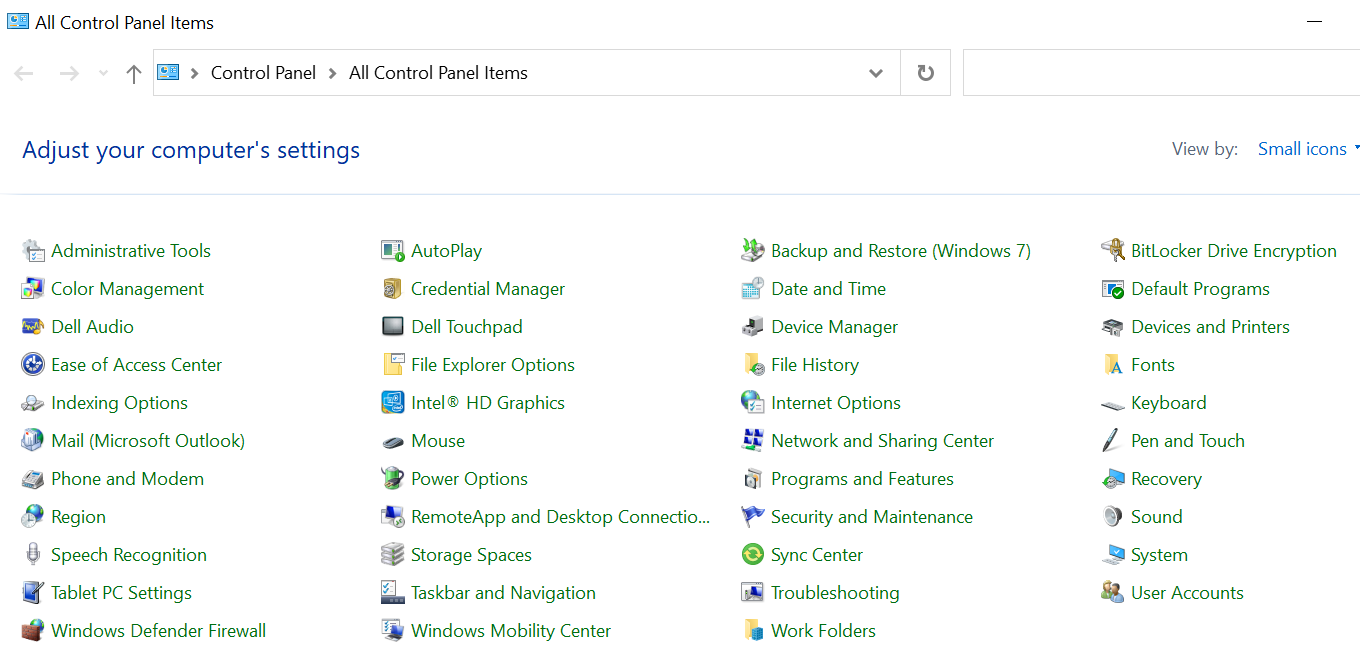1360x664 pixels.
Task: Open the Phone and Modem link
Action: tap(127, 479)
